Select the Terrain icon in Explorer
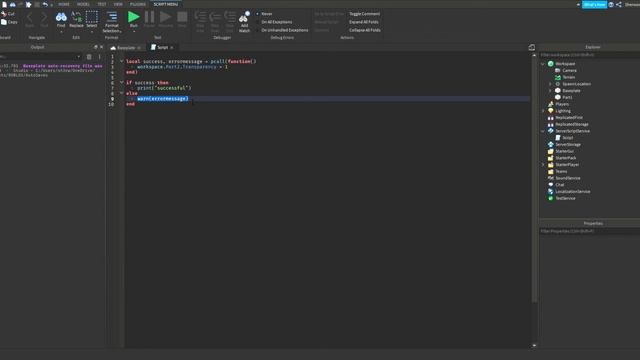Viewport: 640px width, 360px height. click(558, 77)
